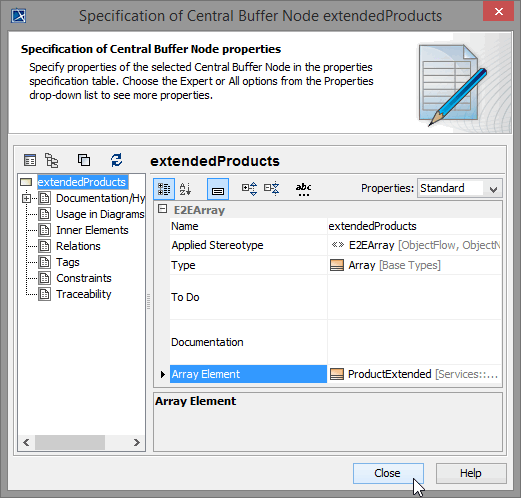Screen dimensions: 521x498
Task: Select the Constraints tree item
Action: click(x=84, y=278)
